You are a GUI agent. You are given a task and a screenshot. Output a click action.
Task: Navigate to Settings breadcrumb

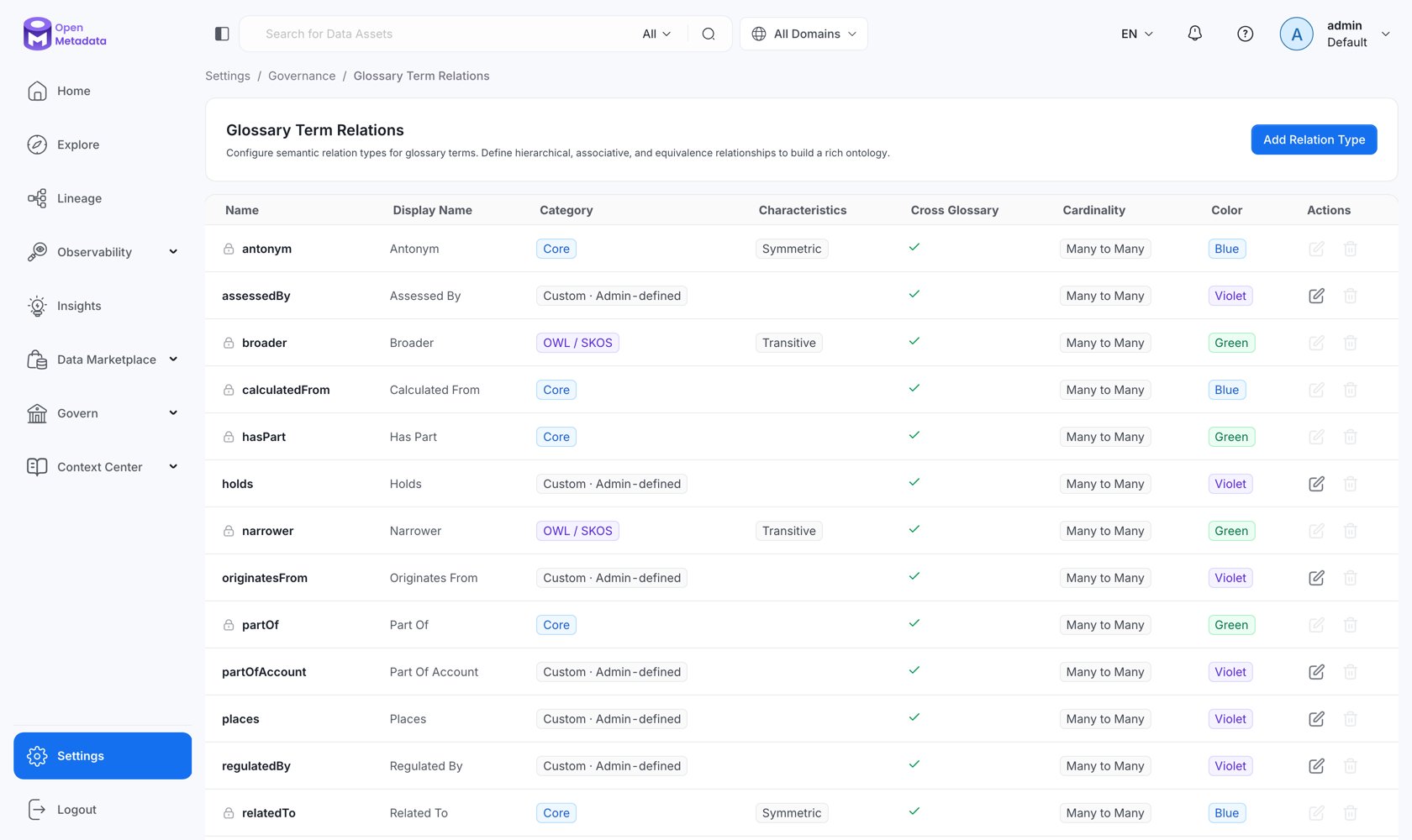pyautogui.click(x=228, y=76)
